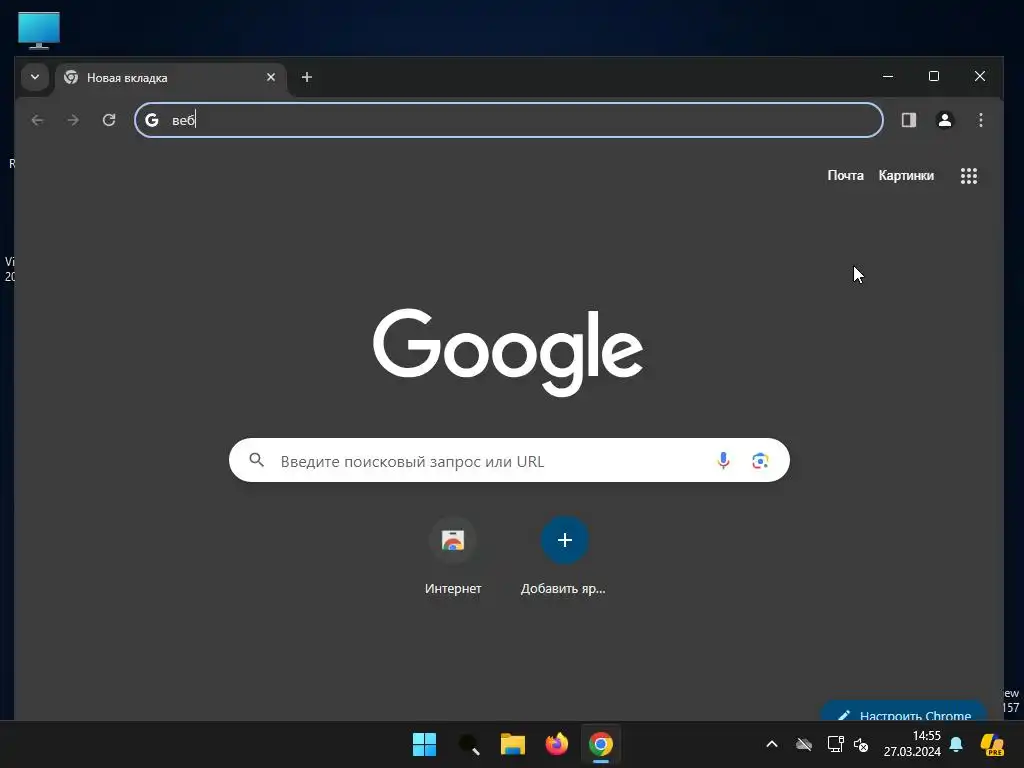
Task: Show hidden tray icons
Action: click(x=772, y=744)
